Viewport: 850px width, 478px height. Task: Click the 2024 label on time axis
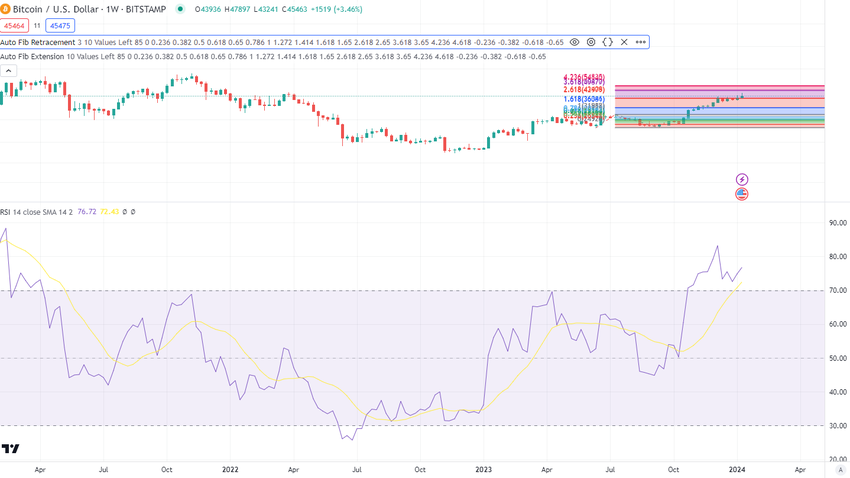[736, 470]
